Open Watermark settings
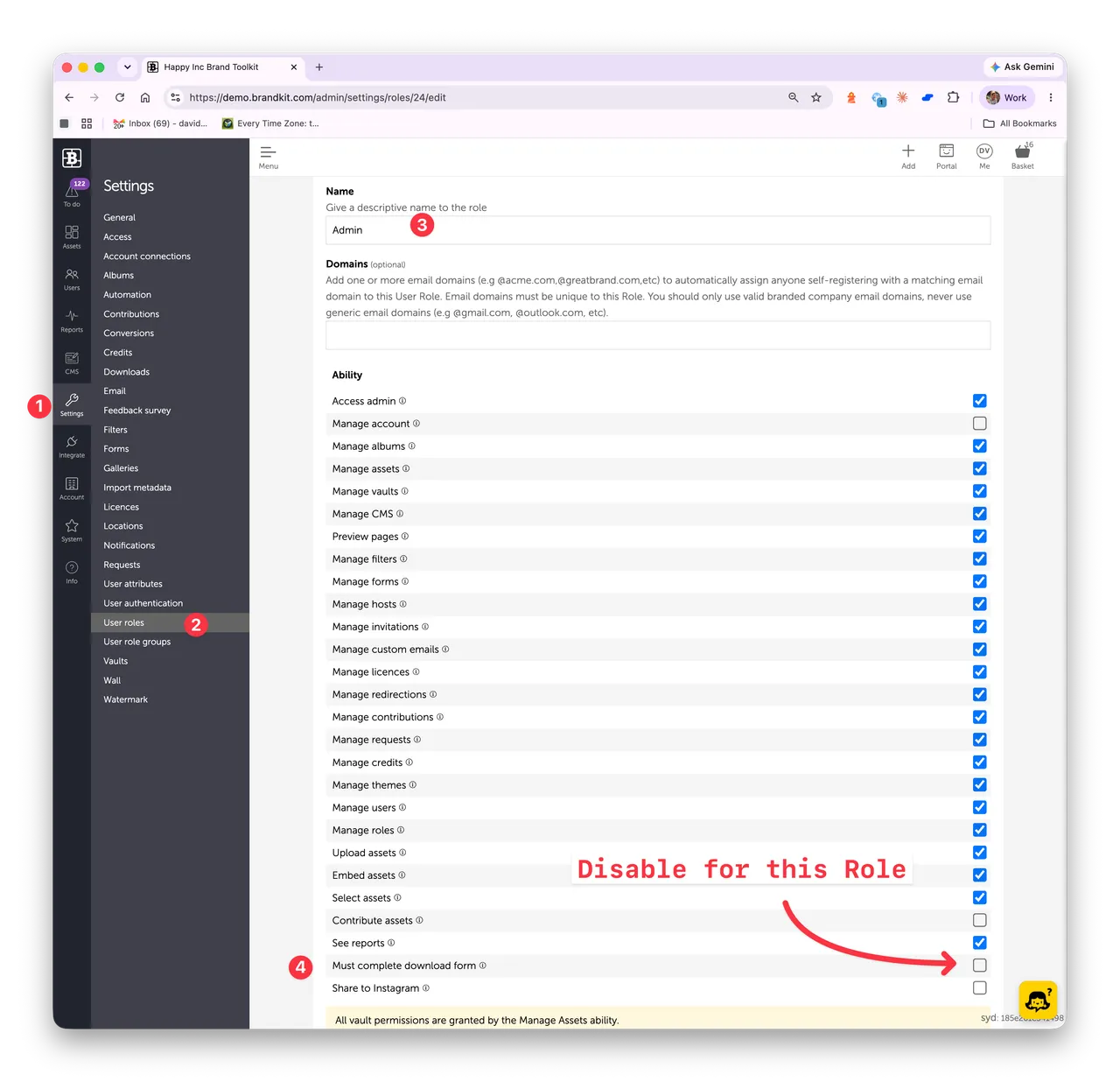This screenshot has height=1082, width=1120. click(x=125, y=699)
